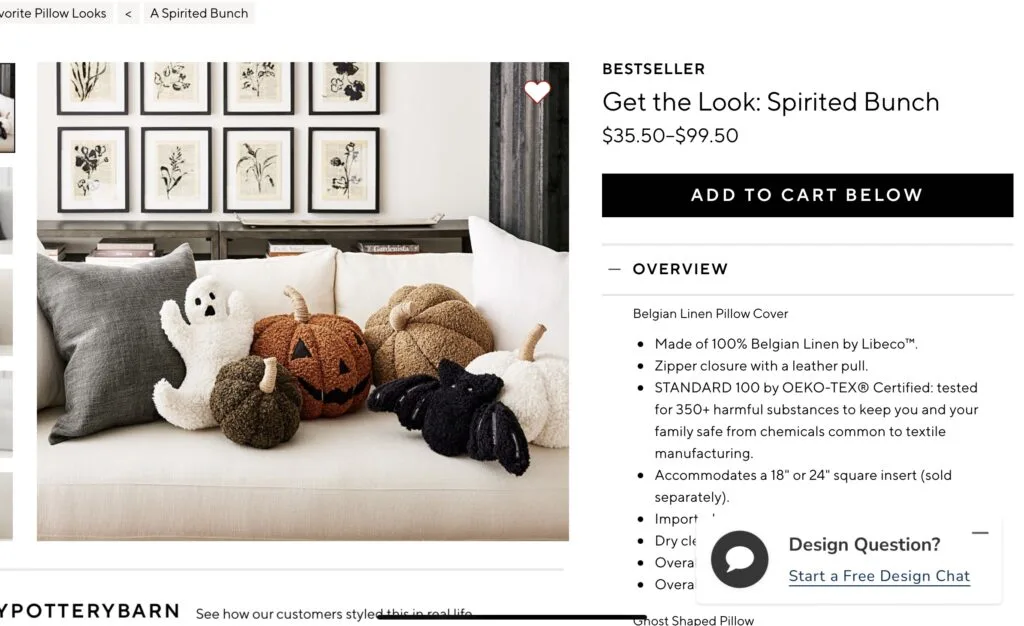Viewport: 1024px width, 626px height.
Task: Favorite the product with the heart icon
Action: (537, 92)
